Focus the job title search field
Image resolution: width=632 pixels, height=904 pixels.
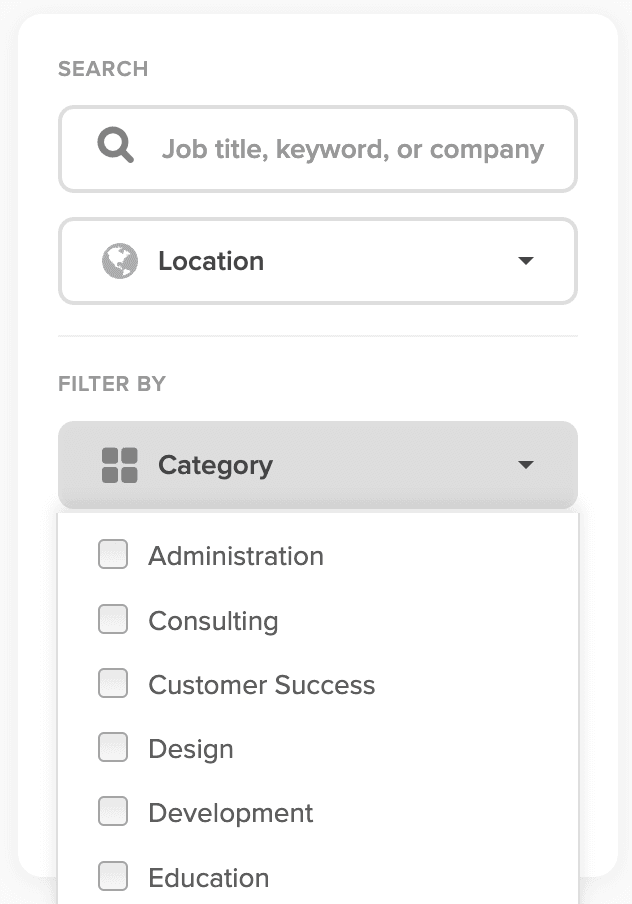[352, 149]
